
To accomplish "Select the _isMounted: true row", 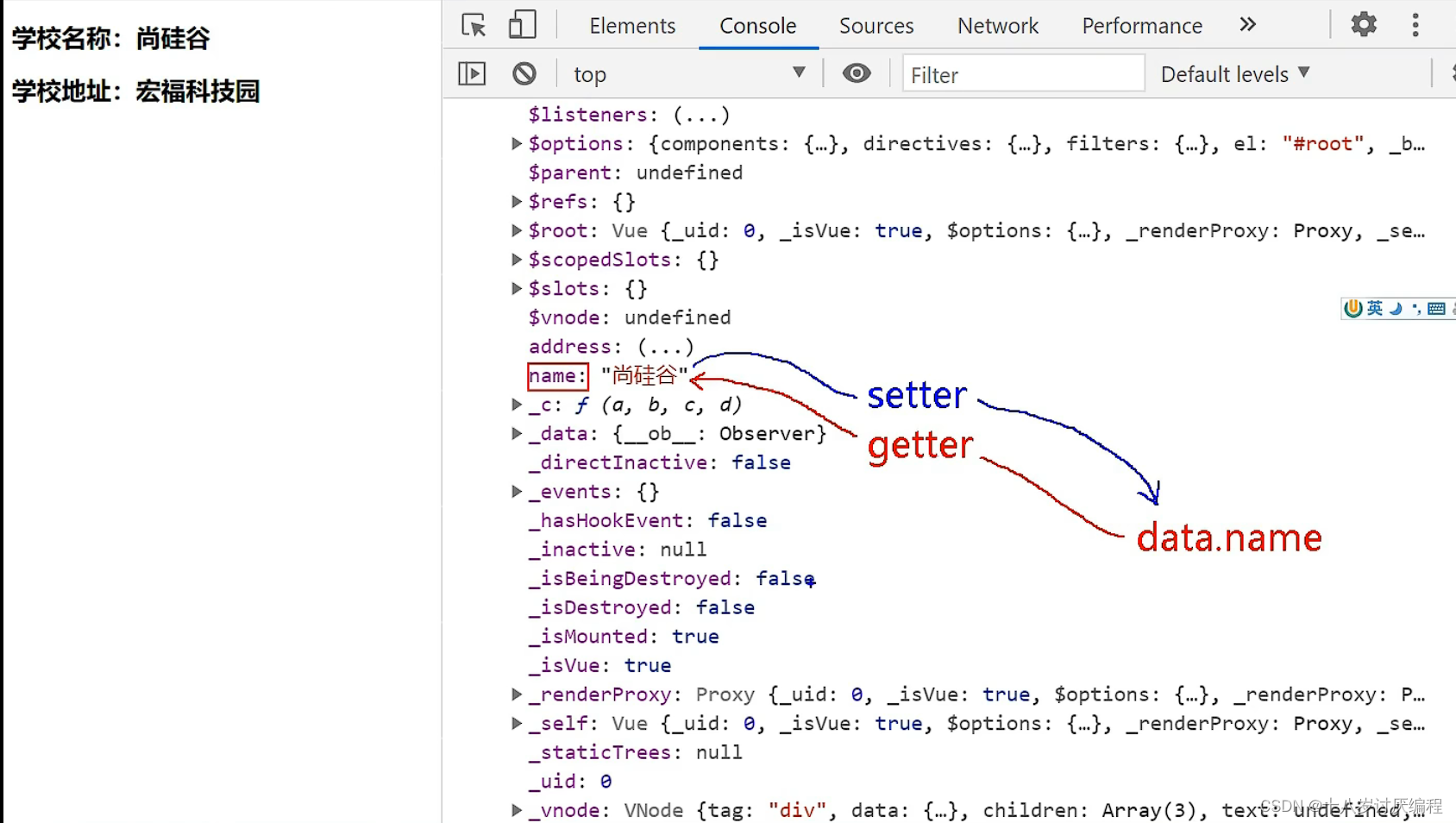I will click(x=624, y=636).
